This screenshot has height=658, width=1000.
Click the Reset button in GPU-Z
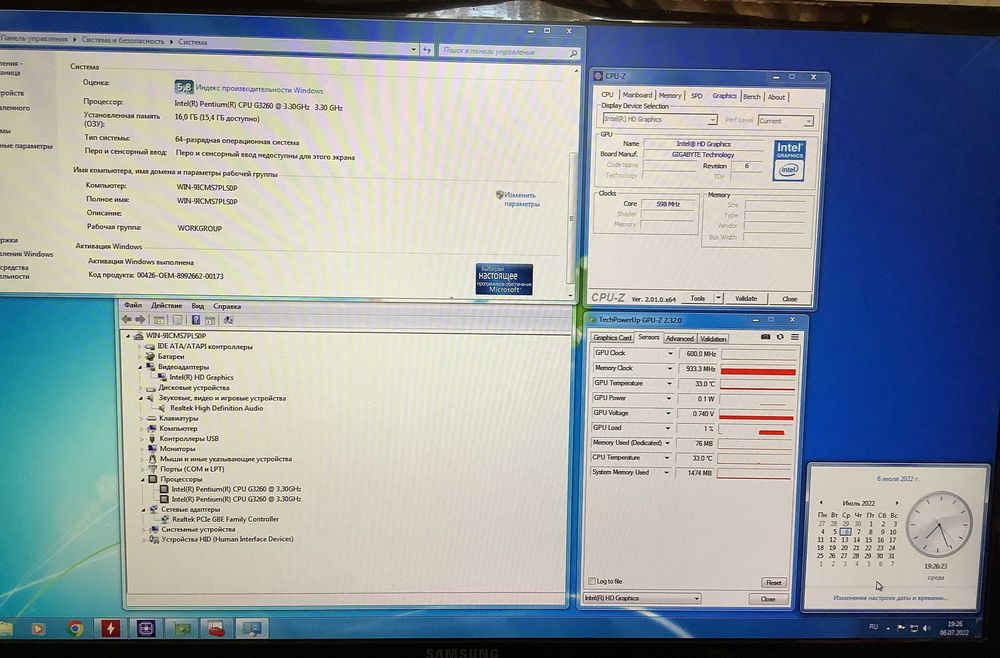pos(774,582)
